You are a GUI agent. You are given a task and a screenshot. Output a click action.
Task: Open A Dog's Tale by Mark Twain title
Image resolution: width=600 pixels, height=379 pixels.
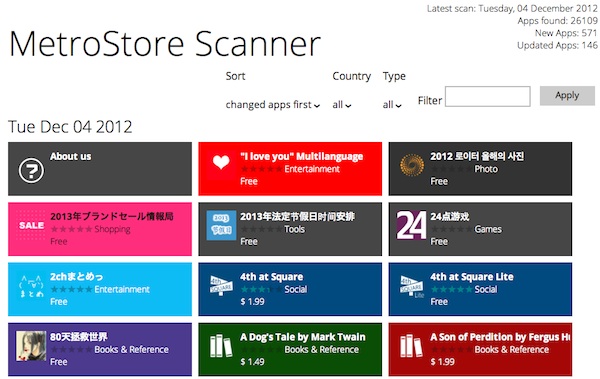tap(303, 337)
